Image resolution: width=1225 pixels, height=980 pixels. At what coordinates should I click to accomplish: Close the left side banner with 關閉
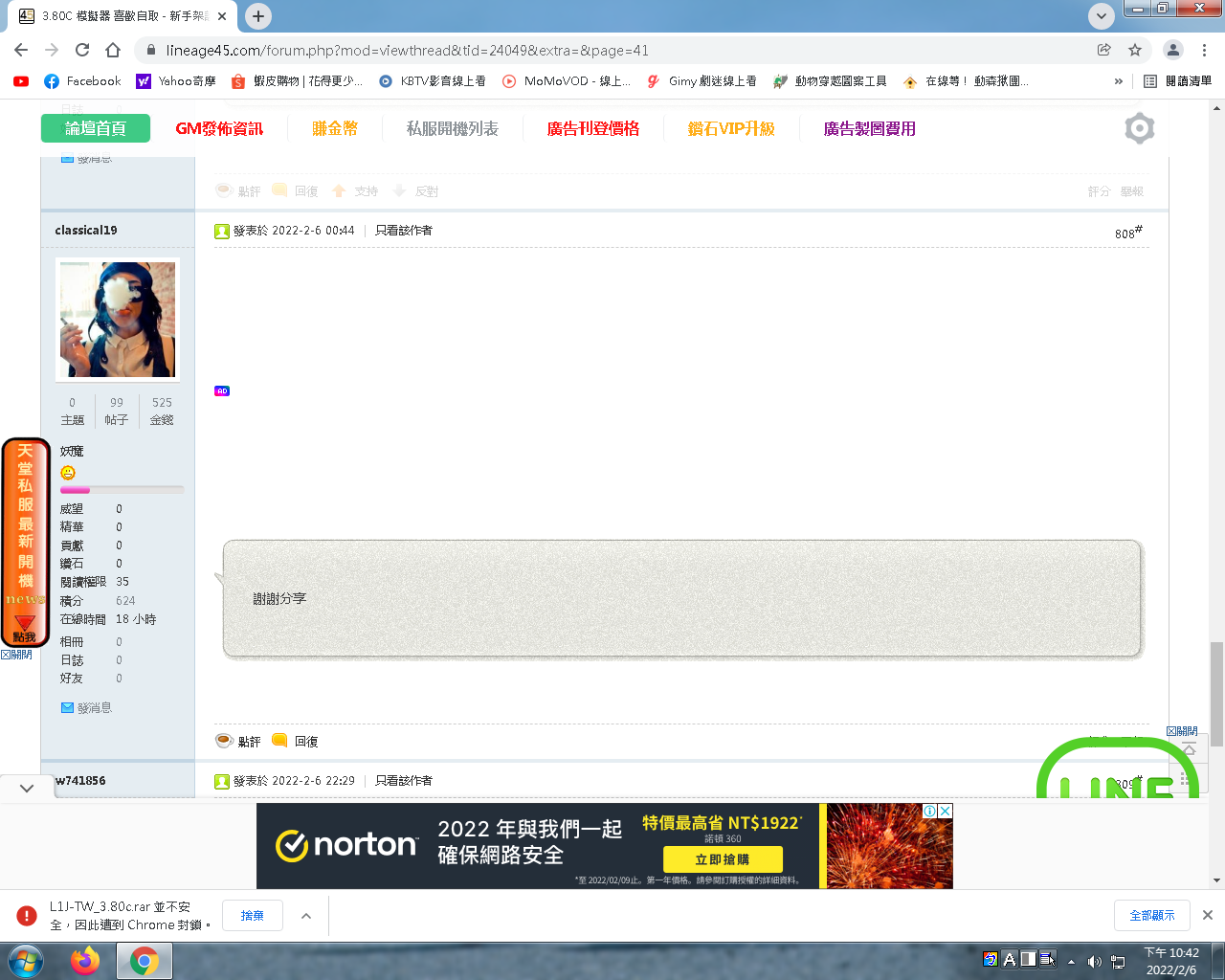[x=16, y=655]
